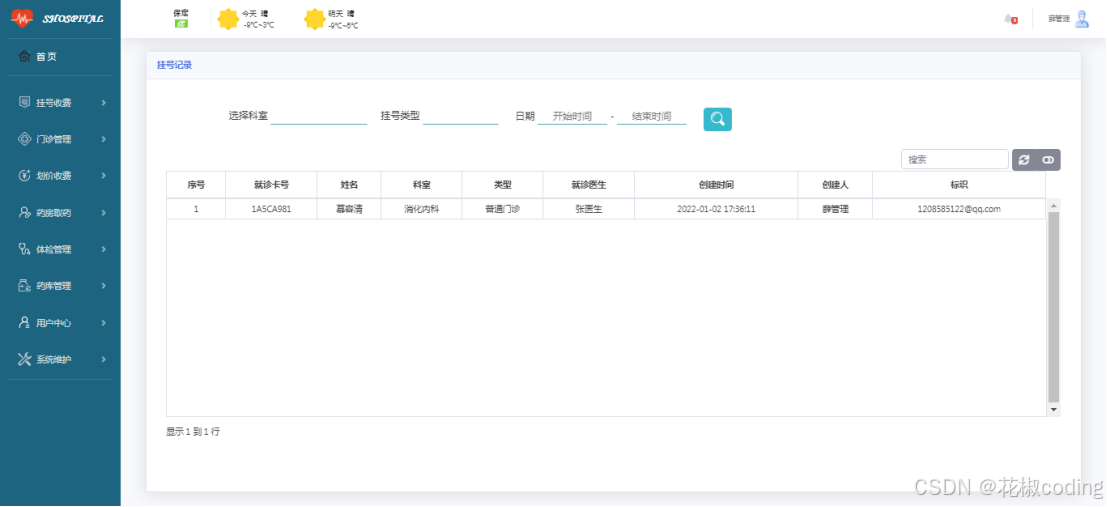Image resolution: width=1107 pixels, height=507 pixels.
Task: Refresh the table with the refresh icon
Action: coord(1024,160)
